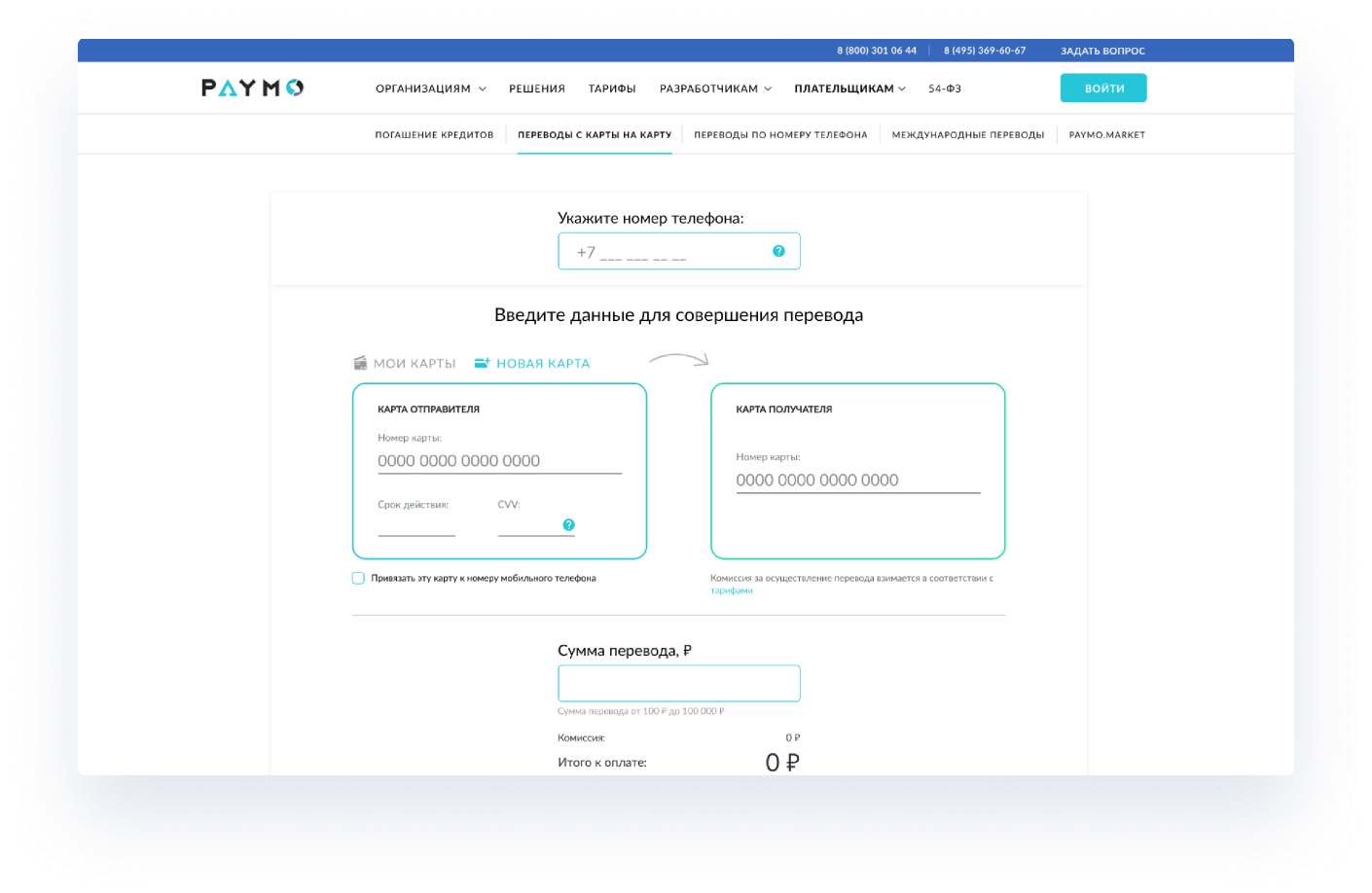Viewport: 1372px width, 893px height.
Task: Focus the recipient card number field
Action: click(x=857, y=481)
